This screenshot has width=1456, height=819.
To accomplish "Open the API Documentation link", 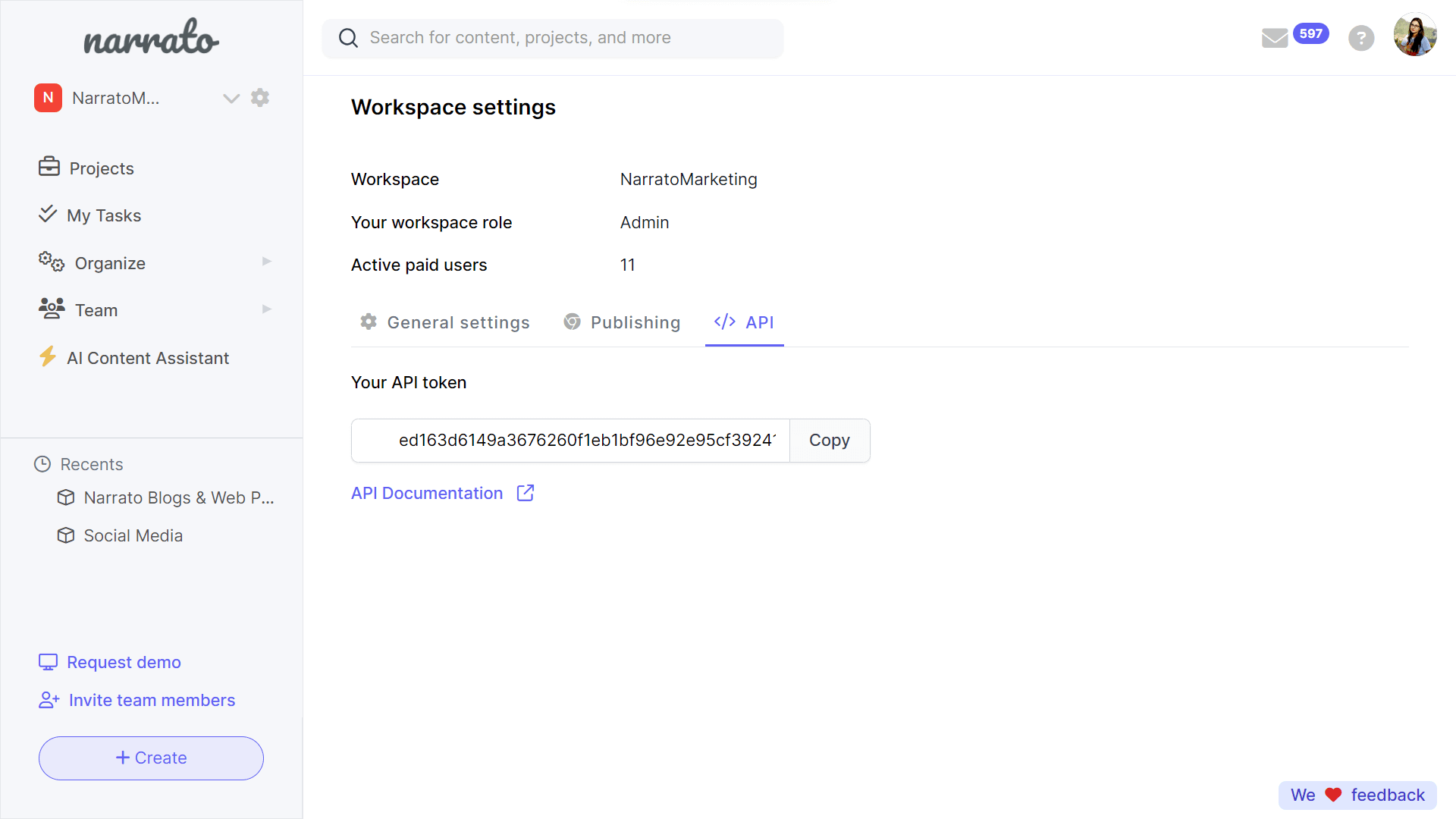I will pos(427,493).
